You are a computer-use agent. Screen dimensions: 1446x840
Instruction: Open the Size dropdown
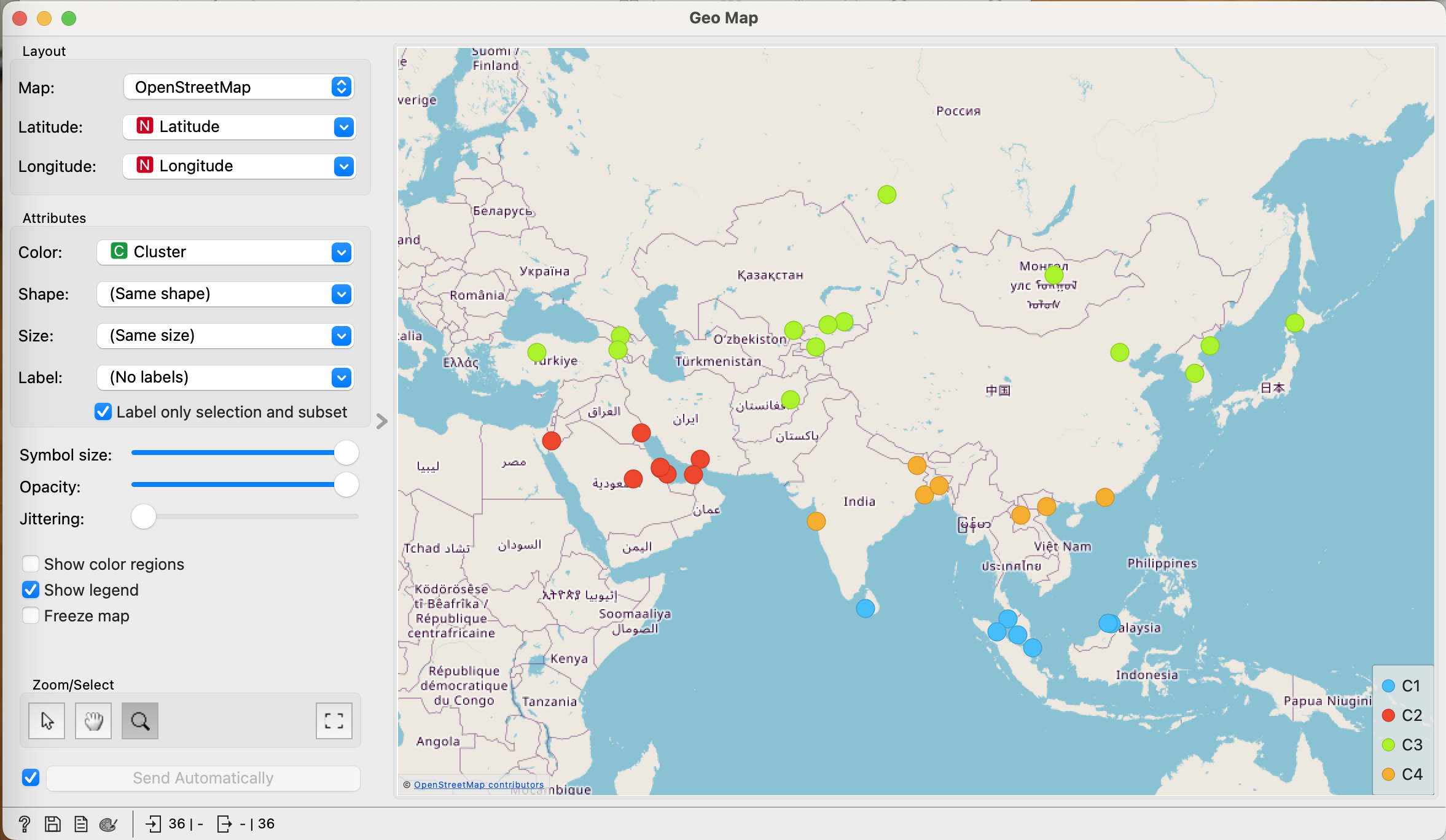pos(225,335)
